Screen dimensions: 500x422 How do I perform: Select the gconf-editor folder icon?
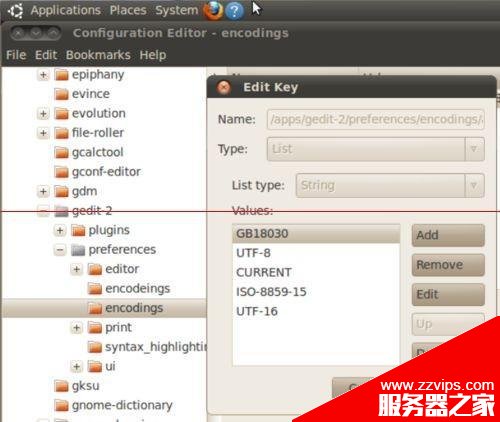61,172
